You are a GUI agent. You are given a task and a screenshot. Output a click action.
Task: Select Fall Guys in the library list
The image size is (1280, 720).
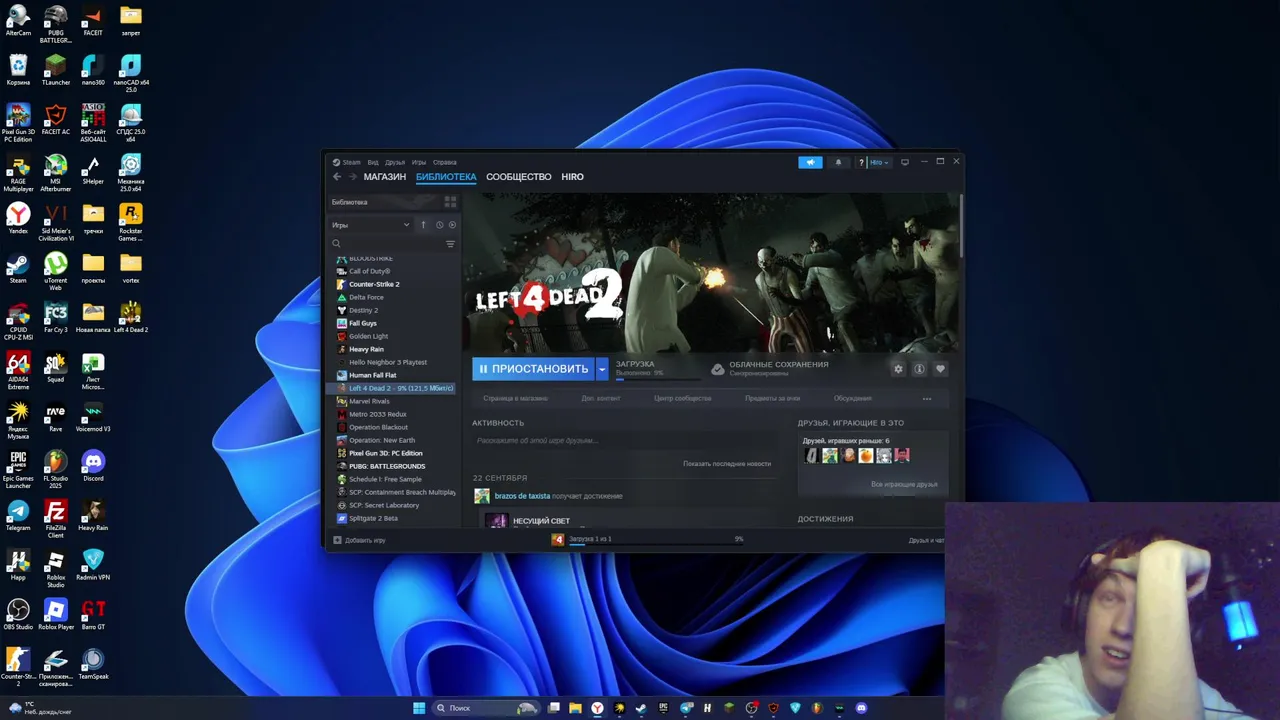point(363,323)
